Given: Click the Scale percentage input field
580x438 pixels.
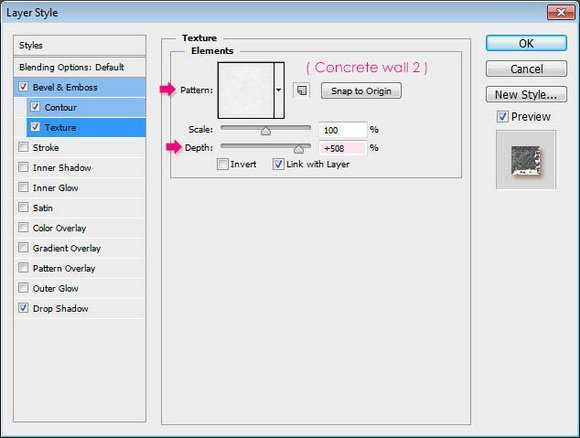Looking at the screenshot, I should [x=343, y=130].
